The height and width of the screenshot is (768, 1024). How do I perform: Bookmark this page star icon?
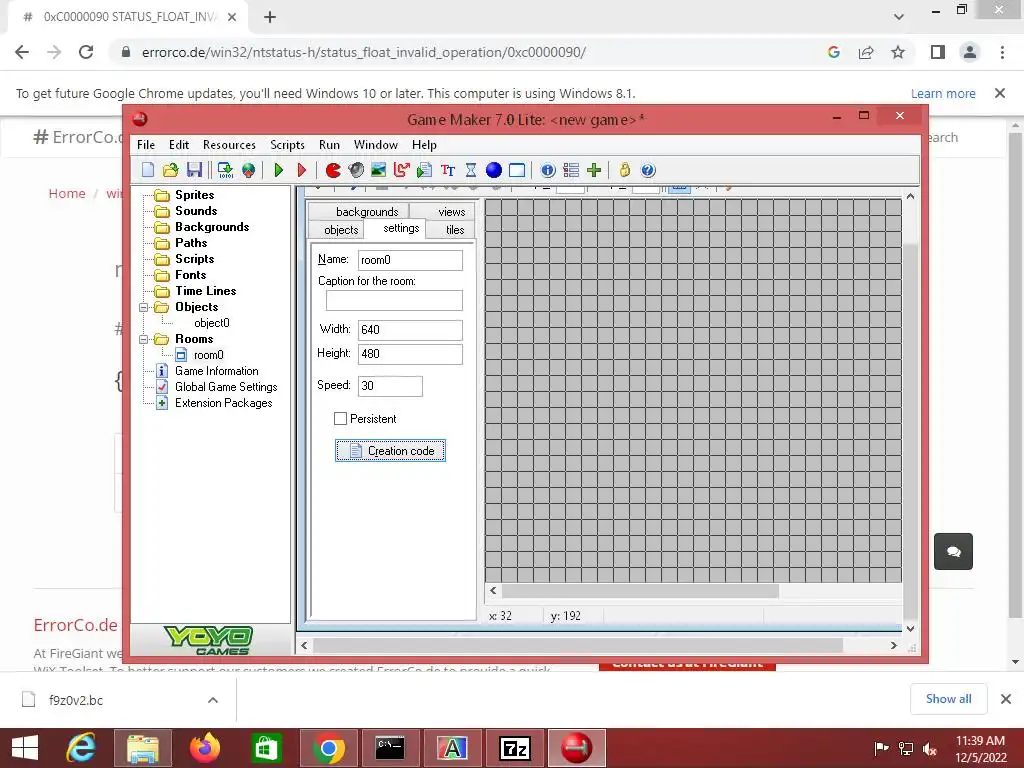(x=898, y=52)
